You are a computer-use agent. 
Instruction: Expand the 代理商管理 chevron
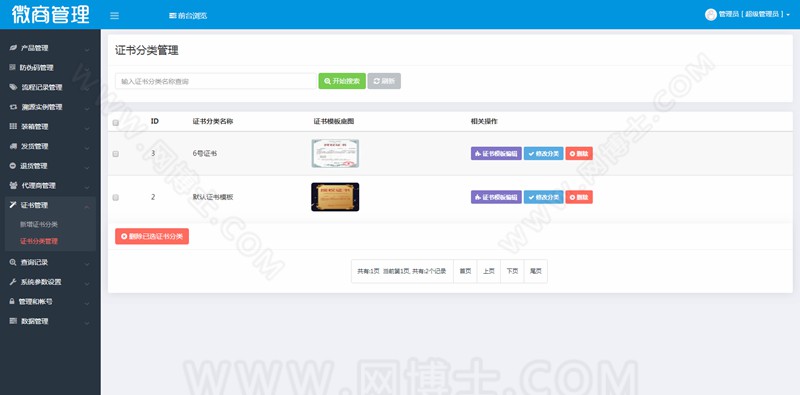(x=87, y=187)
